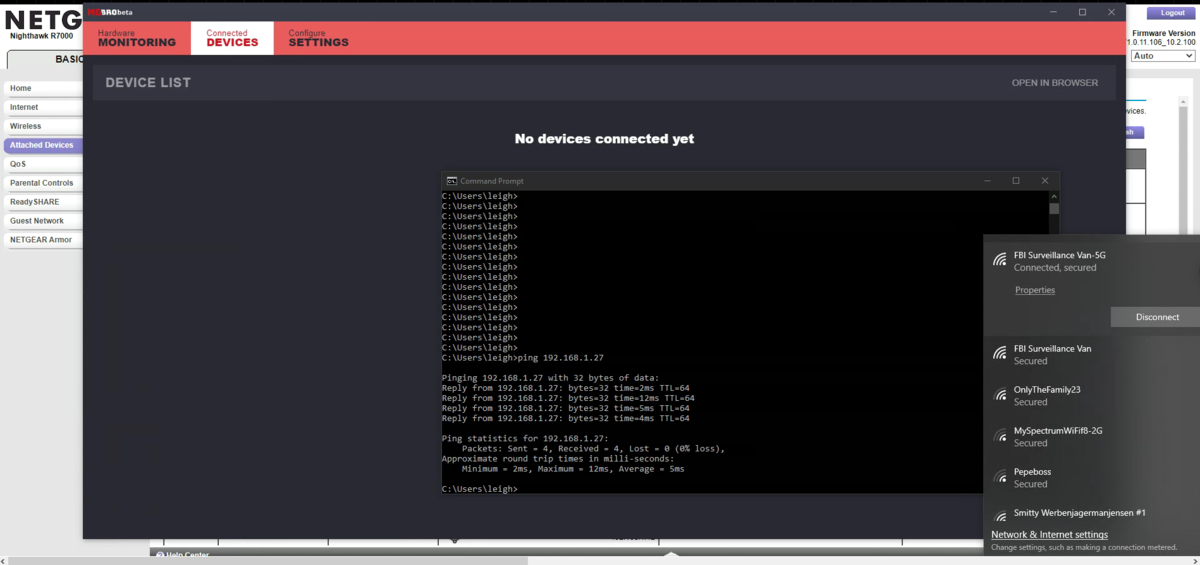The height and width of the screenshot is (565, 1200).
Task: Select Wireless in Netgear sidebar
Action: pyautogui.click(x=44, y=126)
